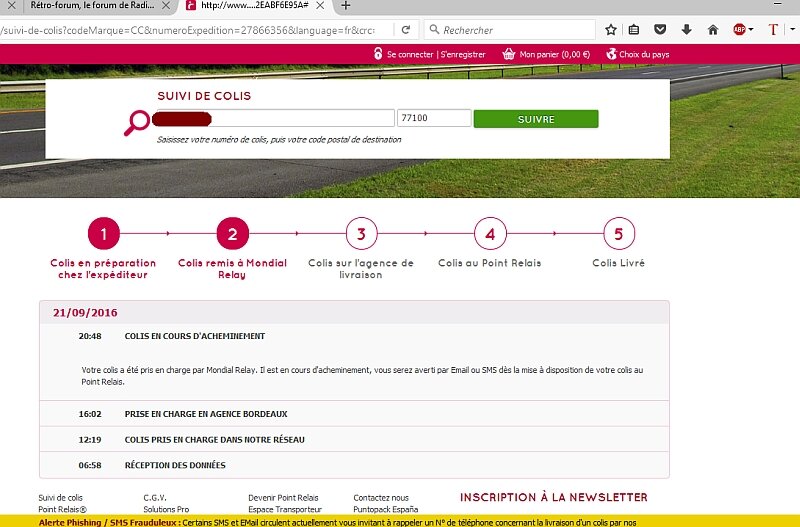Open Puntopack España link

(x=385, y=509)
